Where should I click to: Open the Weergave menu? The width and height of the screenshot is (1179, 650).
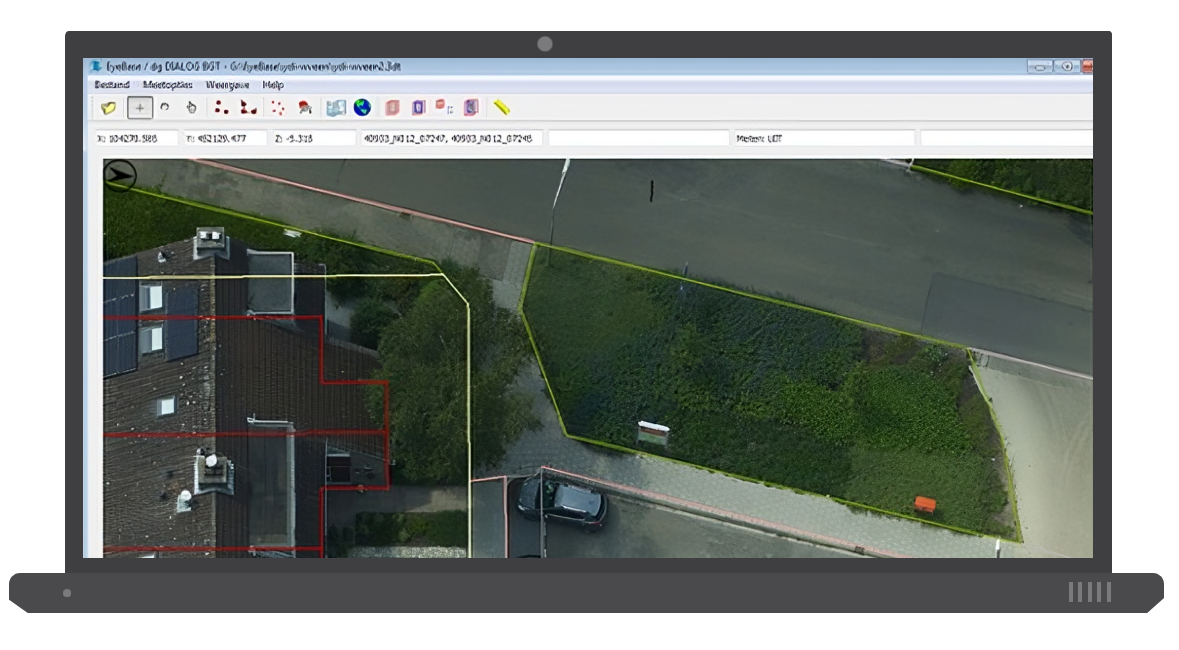click(229, 86)
